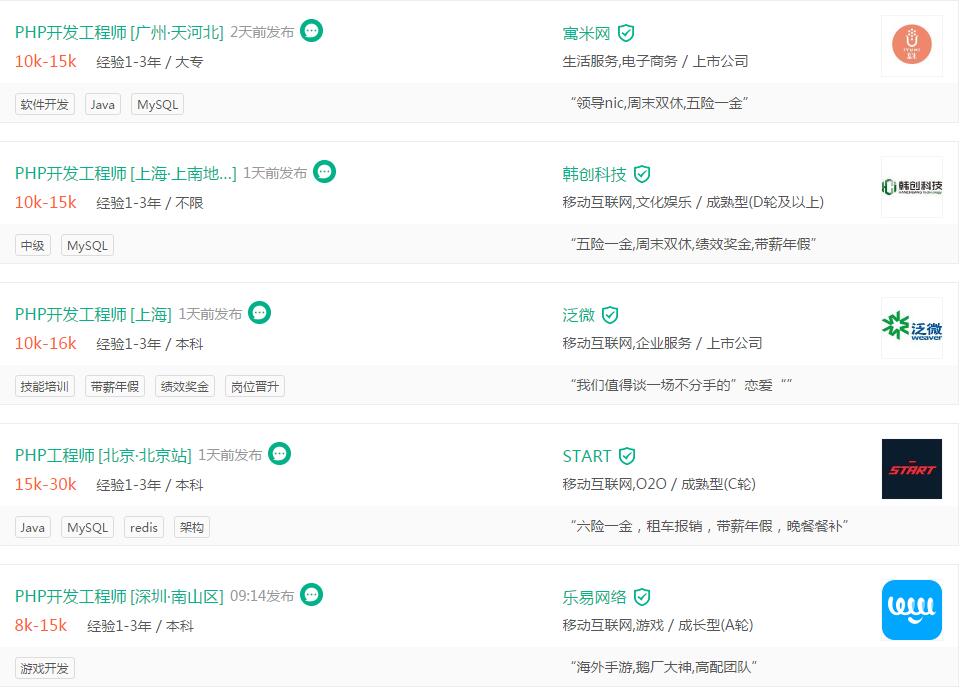Click chat bubble beside PHP工程师 北京 listing
This screenshot has width=960, height=691.
[x=280, y=454]
